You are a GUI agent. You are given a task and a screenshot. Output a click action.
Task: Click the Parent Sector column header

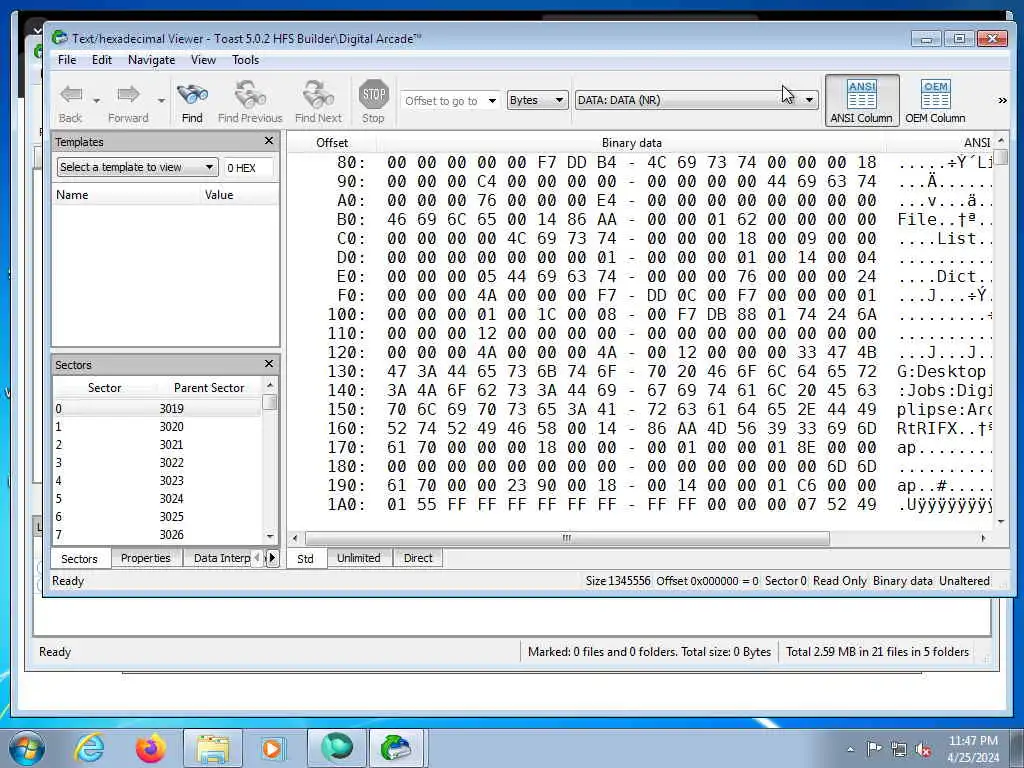point(209,387)
